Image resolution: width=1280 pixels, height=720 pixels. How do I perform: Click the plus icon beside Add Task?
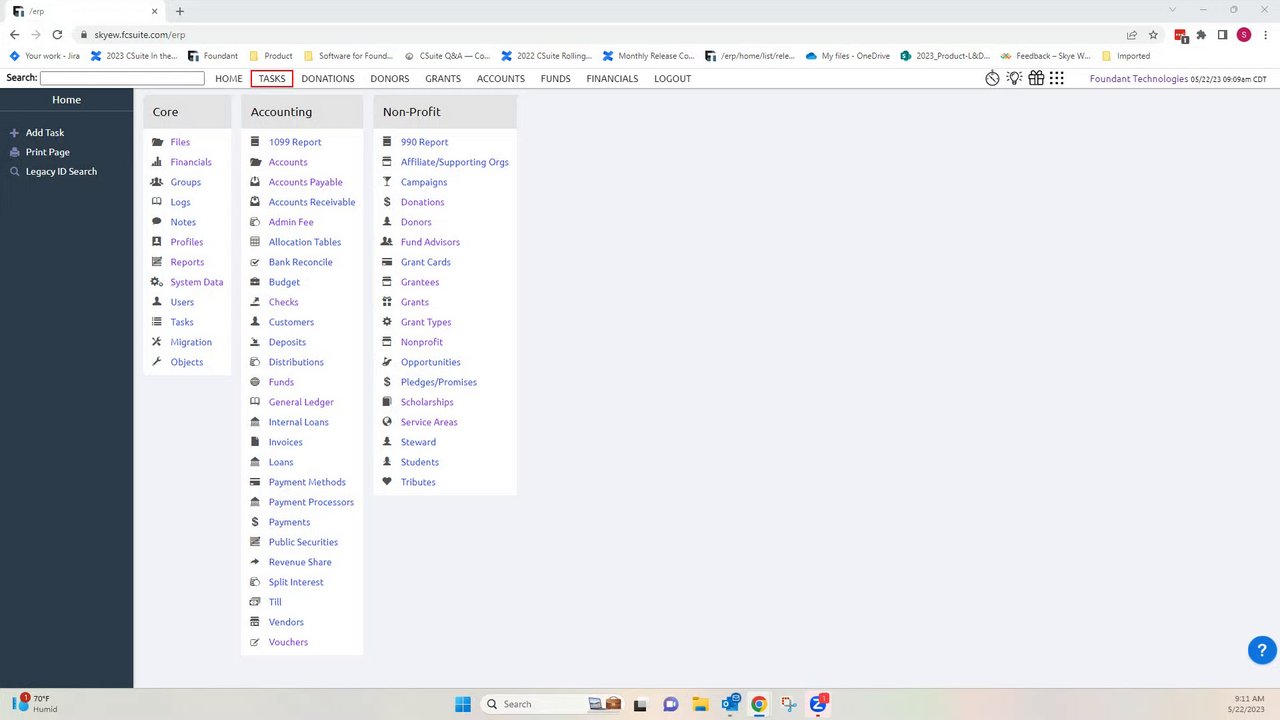pos(14,133)
